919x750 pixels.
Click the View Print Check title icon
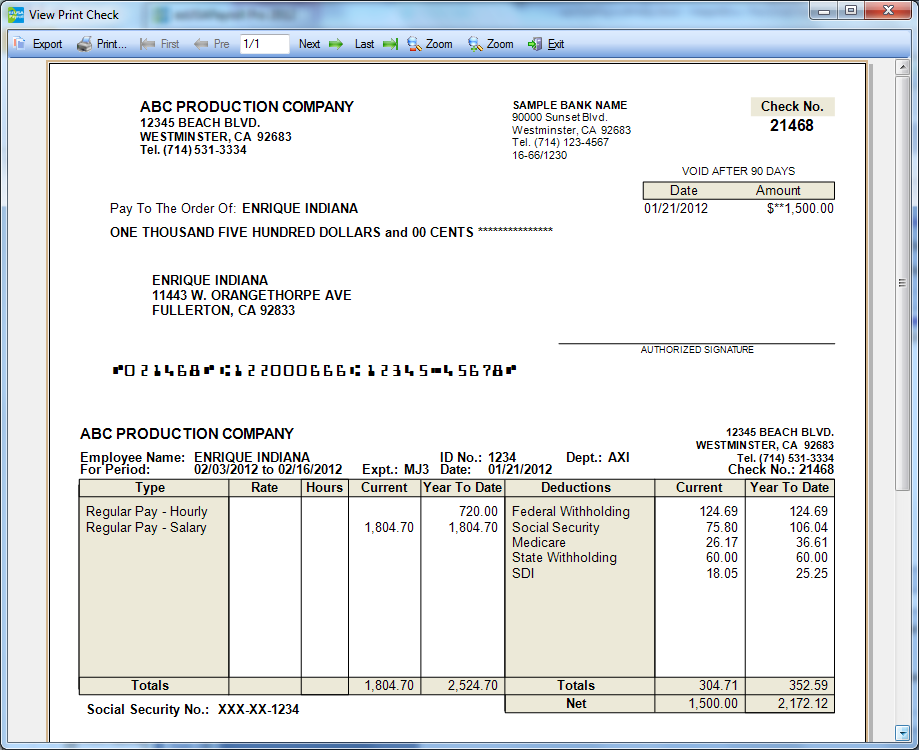pyautogui.click(x=16, y=15)
